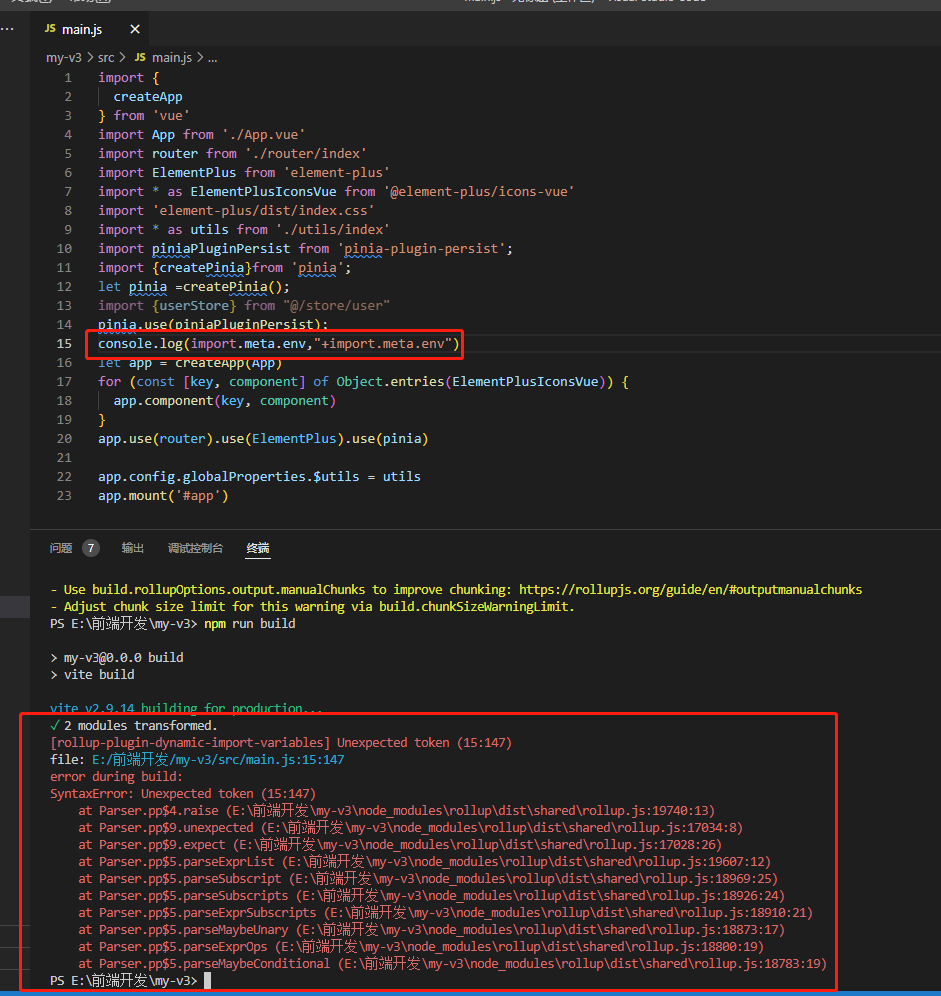Click './App.vue' import path text

point(264,135)
